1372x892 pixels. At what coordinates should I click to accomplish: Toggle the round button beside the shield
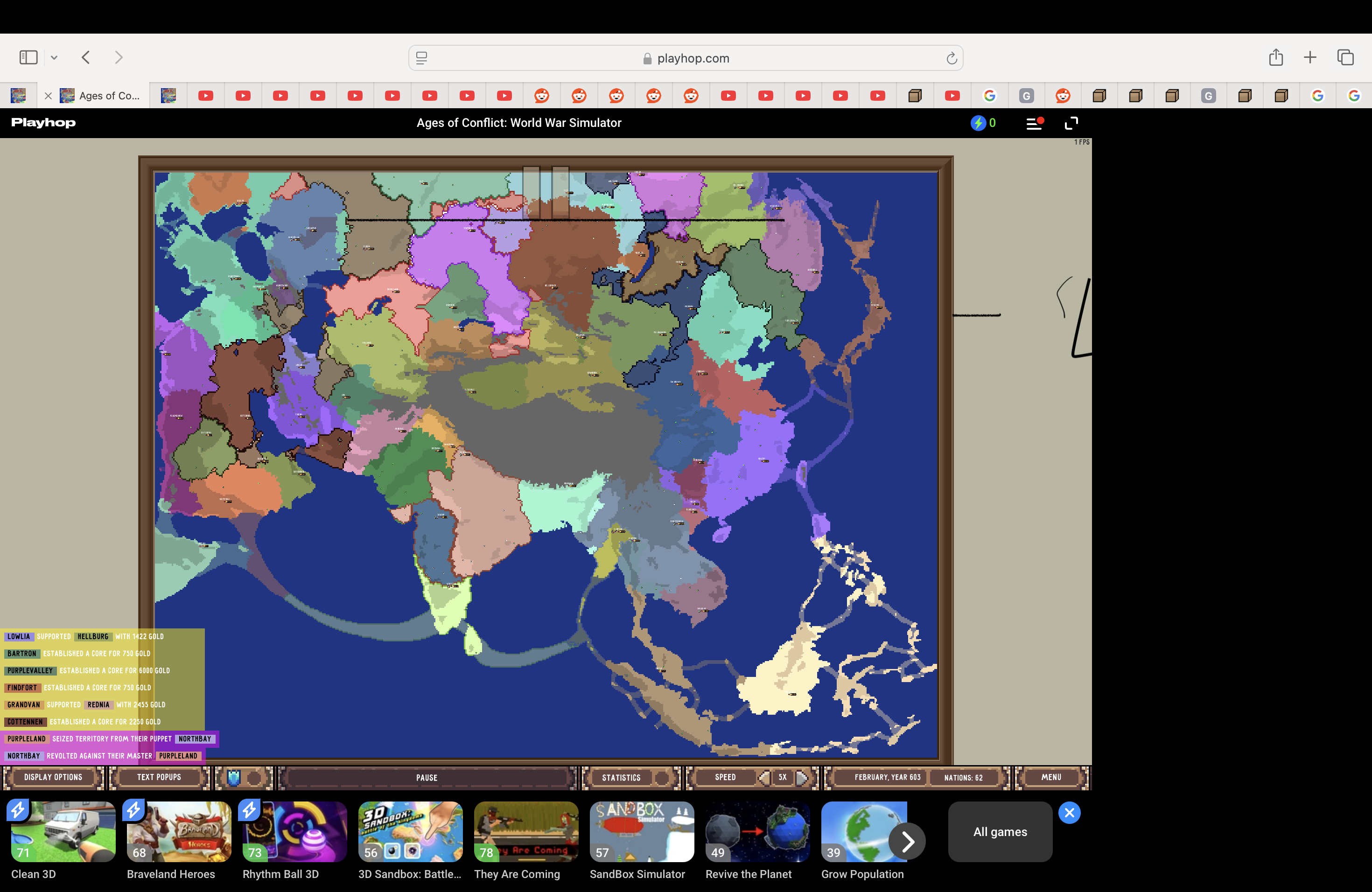tap(254, 777)
